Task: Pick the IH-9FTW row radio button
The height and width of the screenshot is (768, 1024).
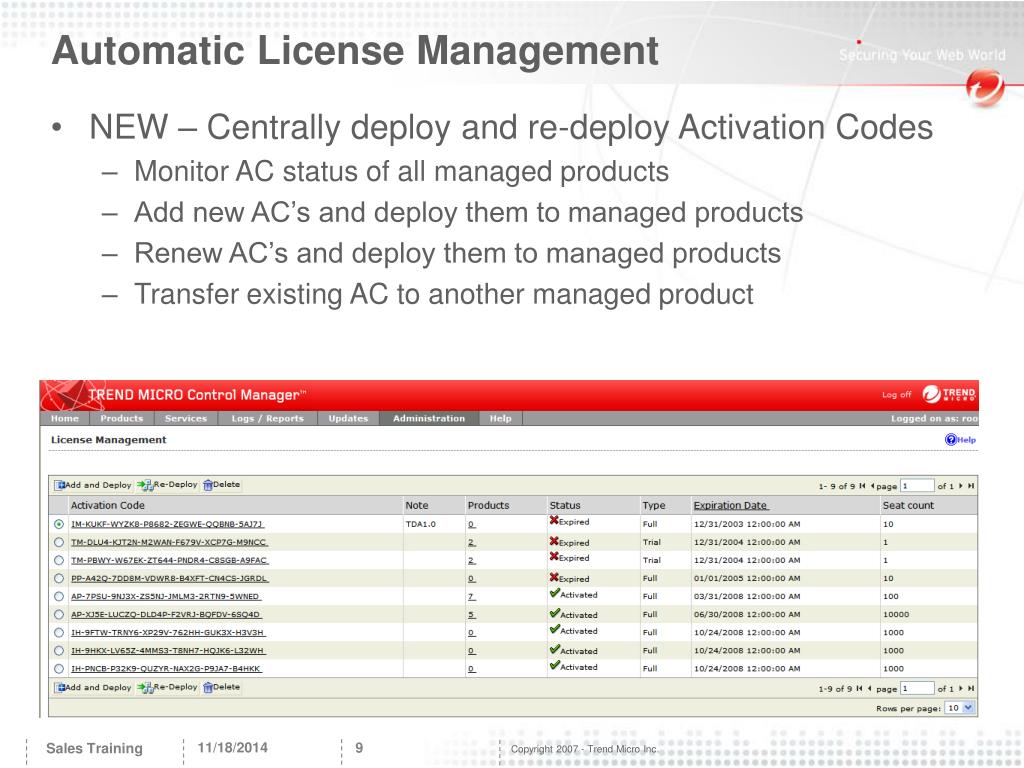Action: tap(59, 633)
